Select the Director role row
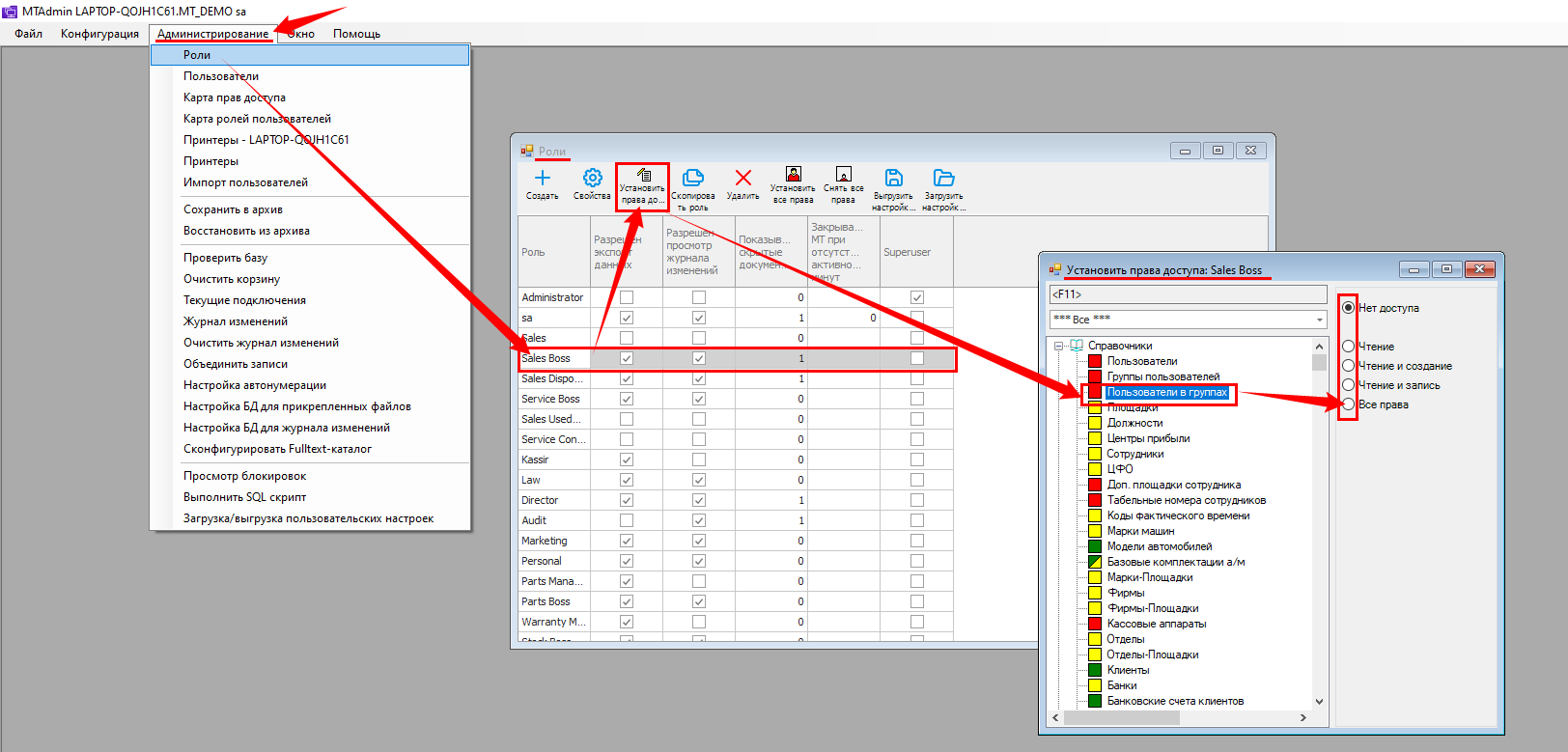 click(540, 500)
